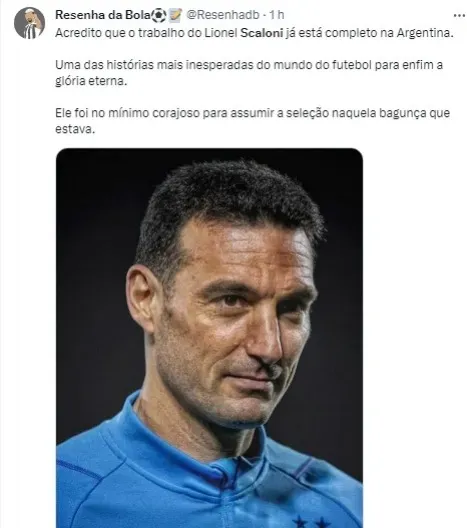This screenshot has height=528, width=467.
Task: Click the words "glória eterna." in the tweet
Action: (91, 81)
